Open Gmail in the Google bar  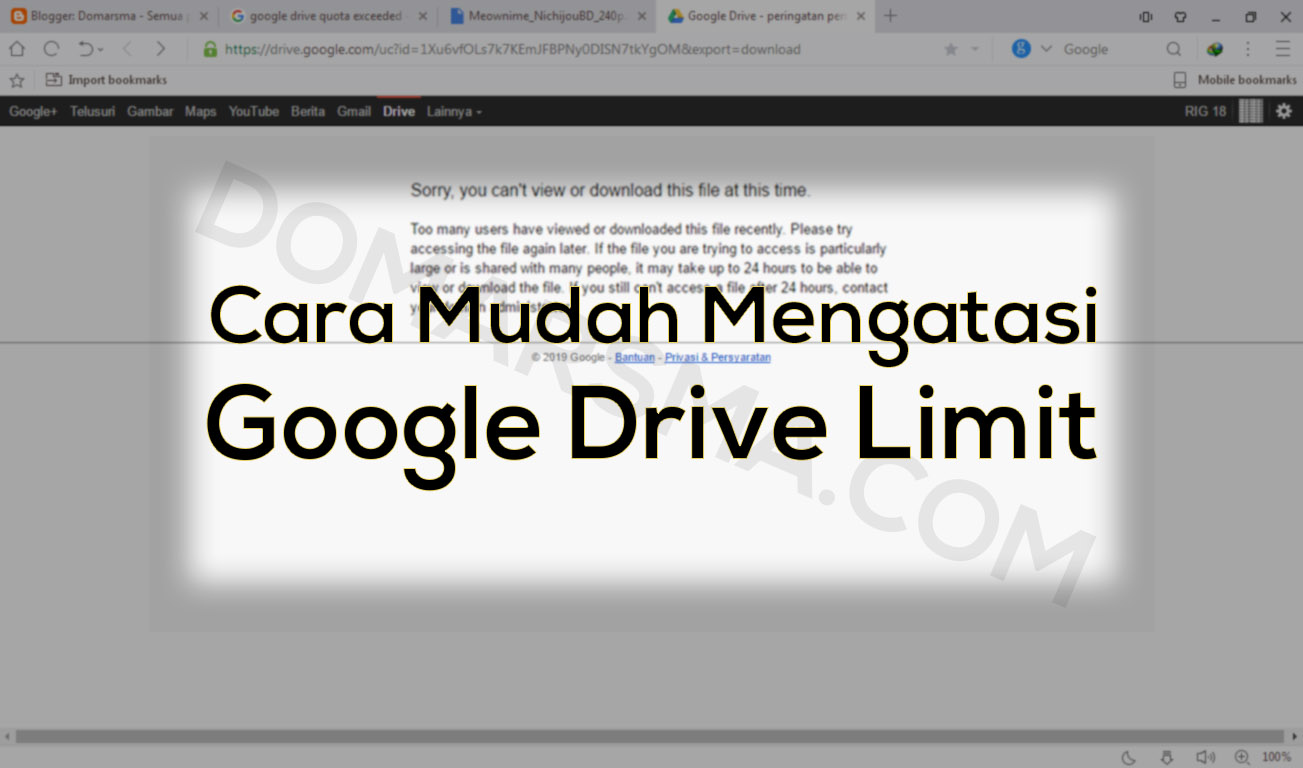354,111
